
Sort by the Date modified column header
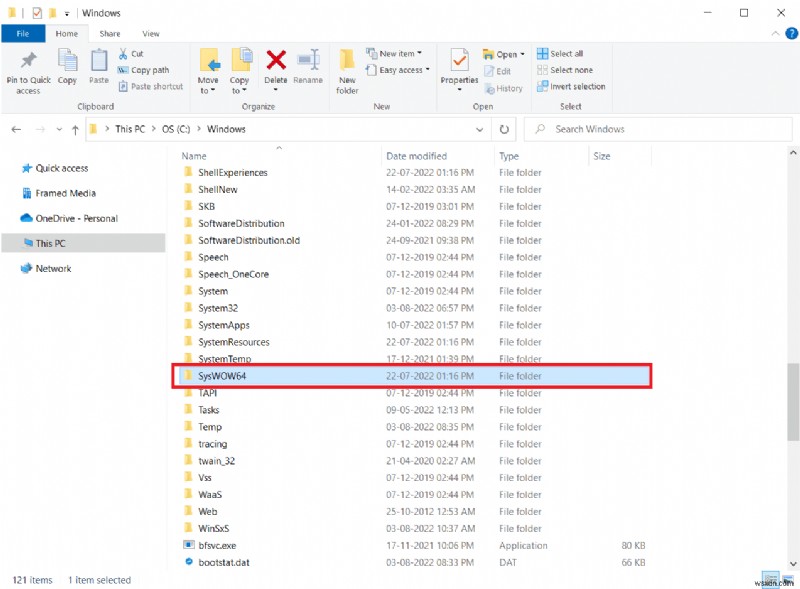[x=416, y=156]
